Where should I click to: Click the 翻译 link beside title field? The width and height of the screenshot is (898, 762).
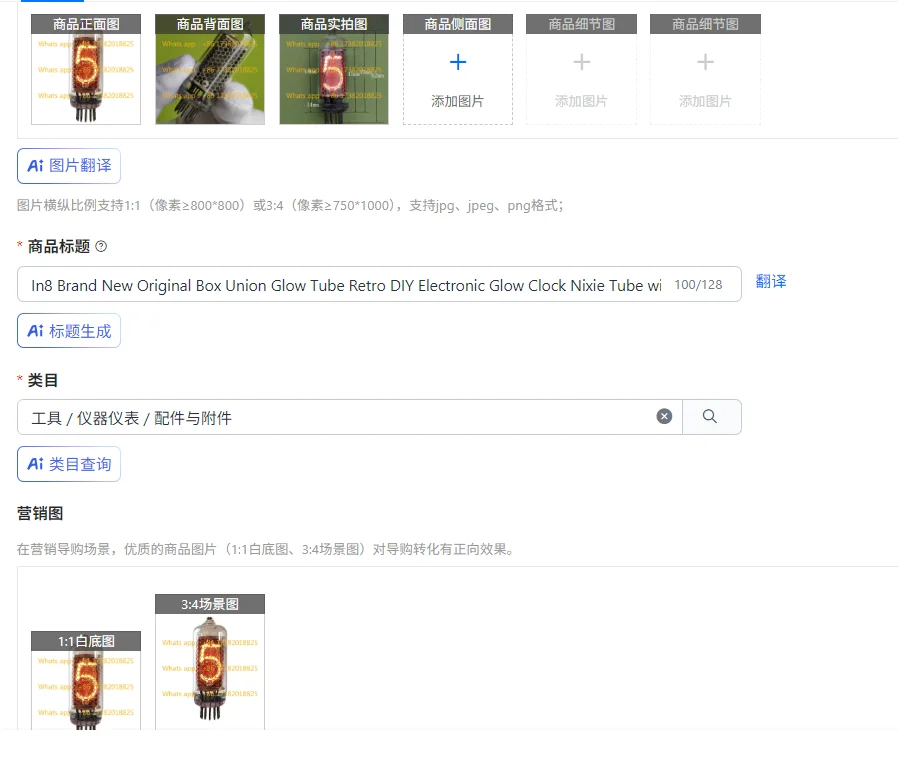point(771,282)
